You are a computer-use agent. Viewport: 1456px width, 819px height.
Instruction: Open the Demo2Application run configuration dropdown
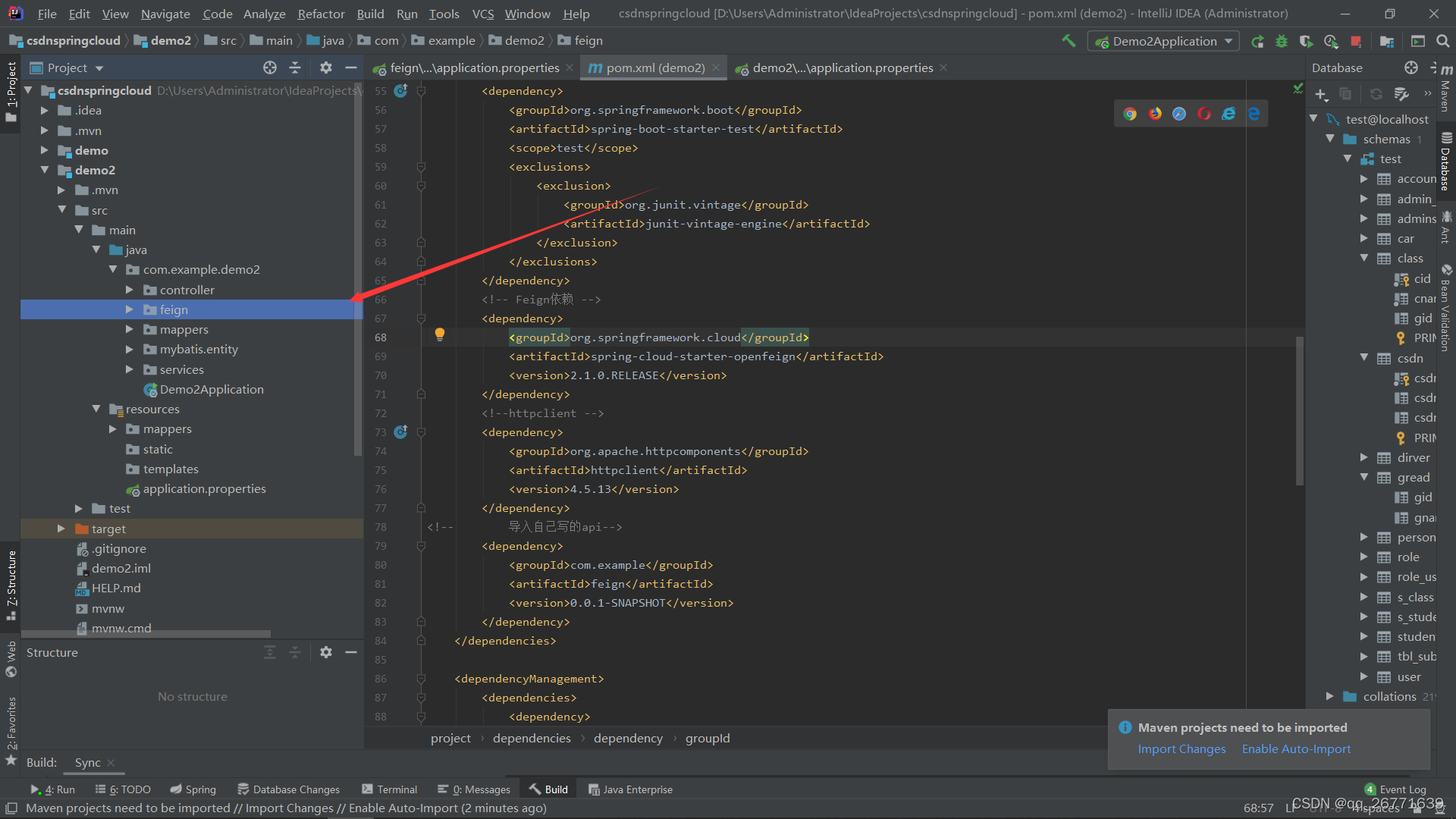[1163, 41]
